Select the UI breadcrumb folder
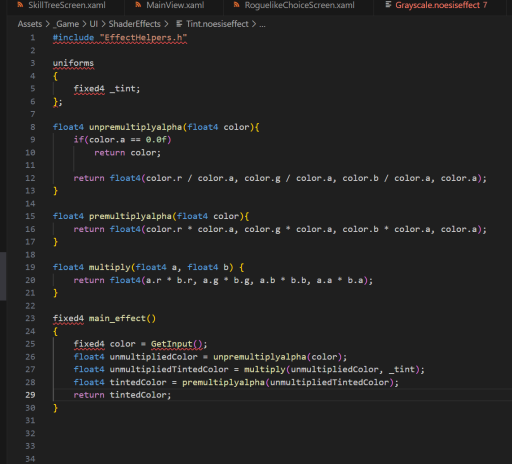The image size is (512, 464). [94, 24]
